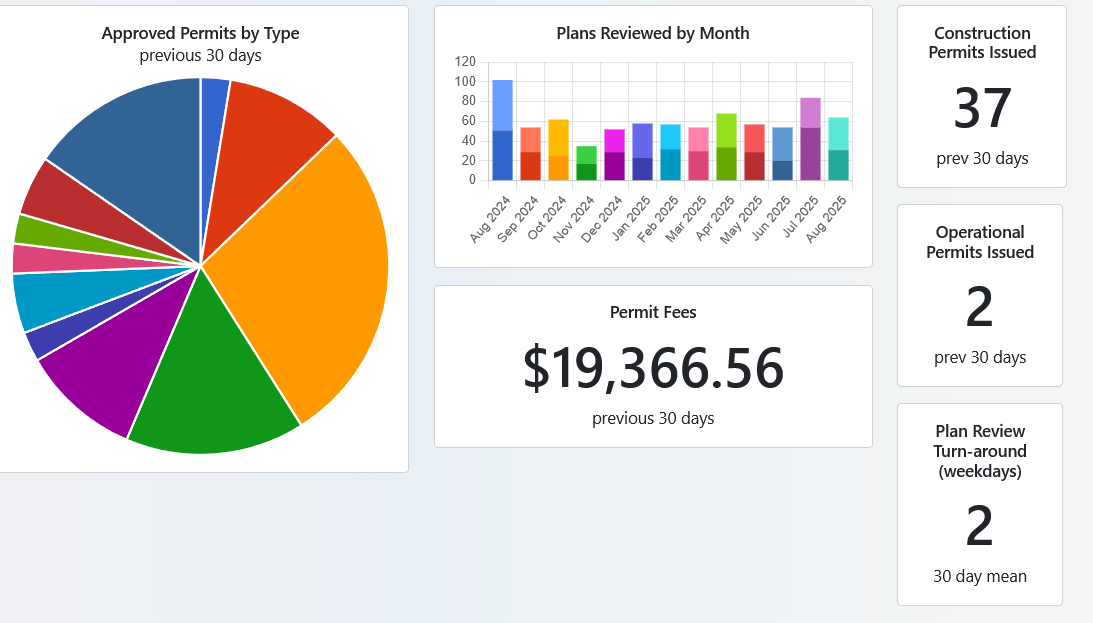
Task: Click the Plans Reviewed by Month title
Action: coord(653,33)
